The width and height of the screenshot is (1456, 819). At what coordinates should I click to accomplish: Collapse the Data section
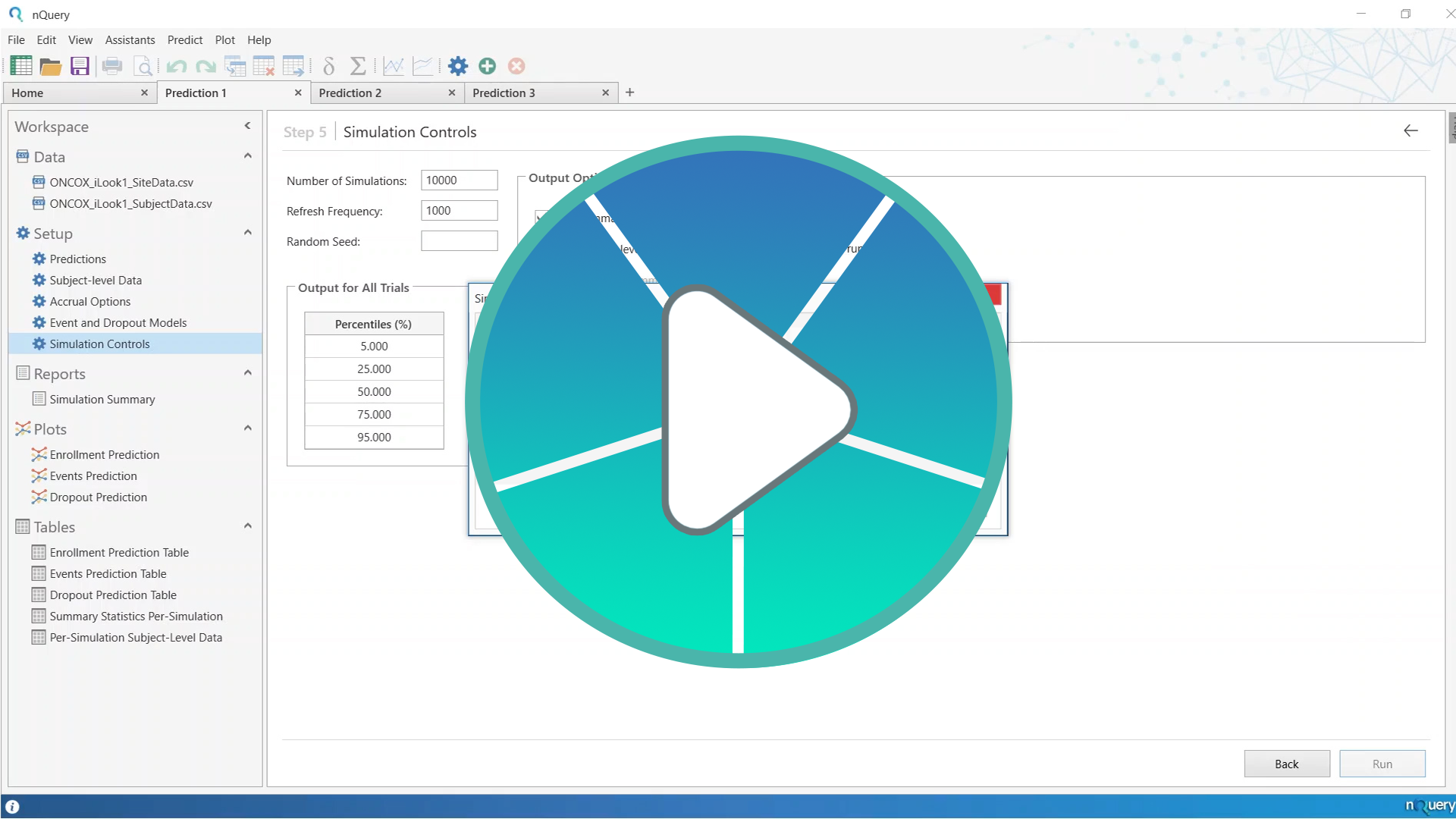click(247, 155)
